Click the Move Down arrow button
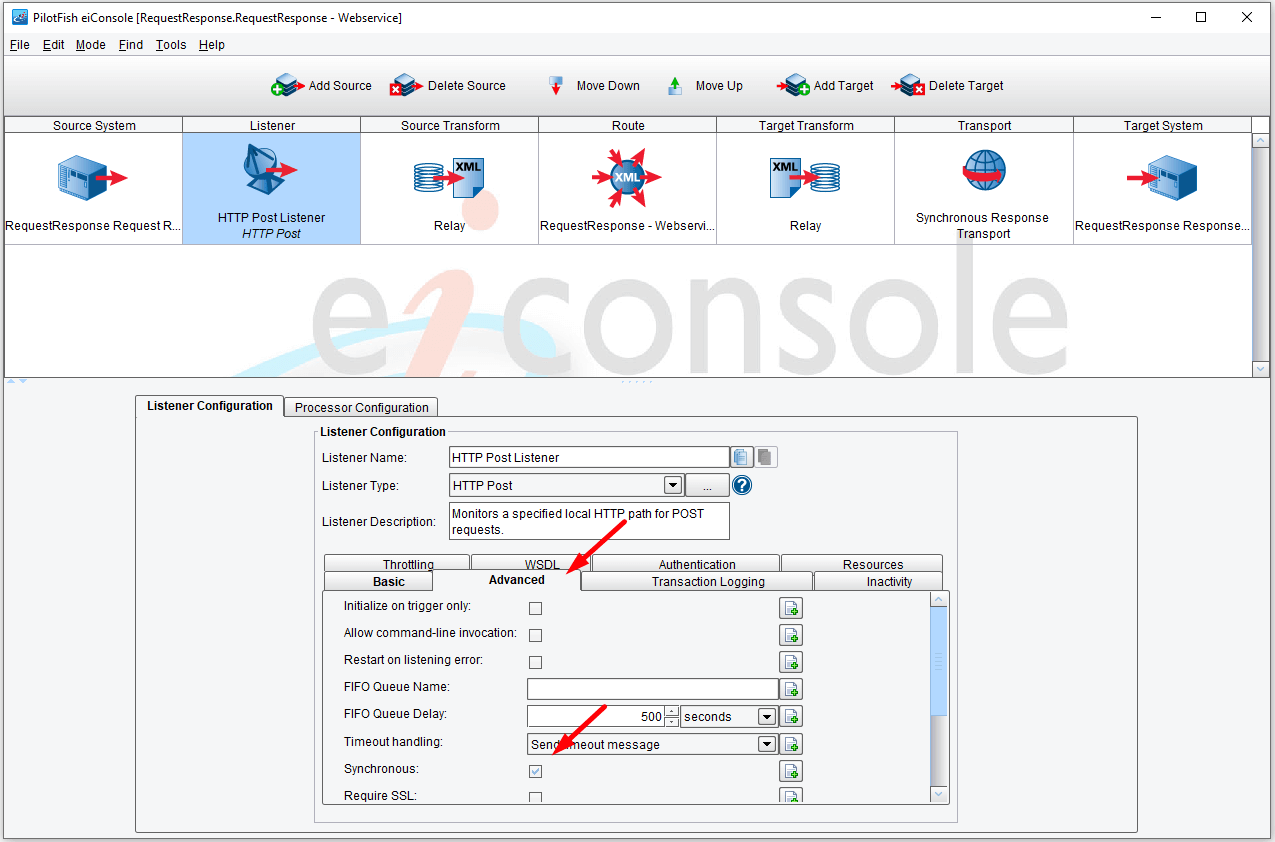This screenshot has height=842, width=1275. [594, 86]
